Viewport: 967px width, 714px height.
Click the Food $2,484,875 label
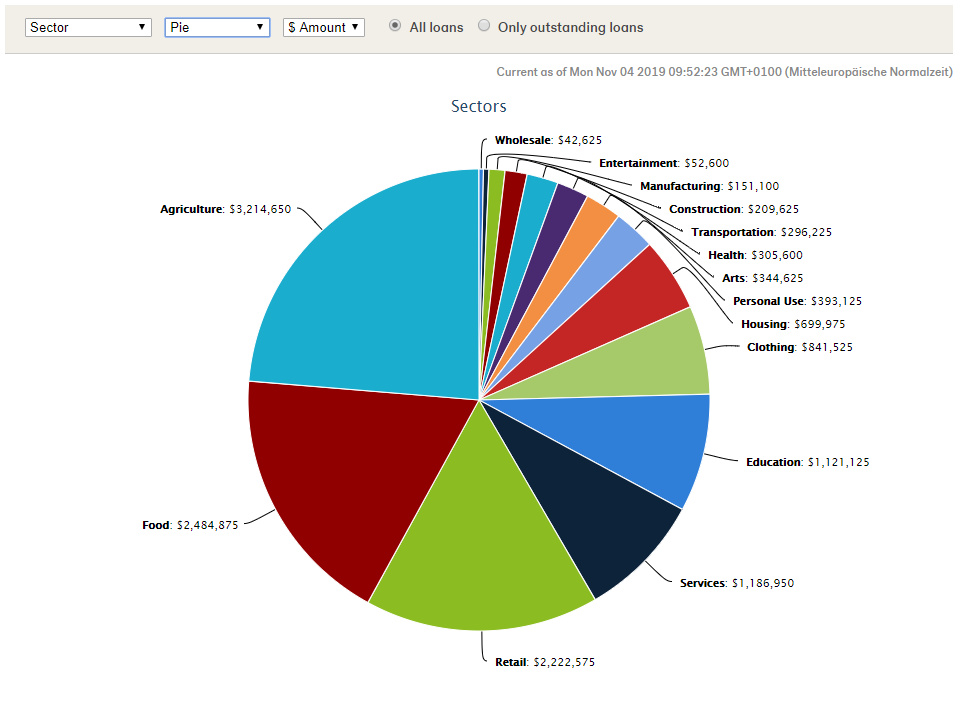(x=190, y=525)
